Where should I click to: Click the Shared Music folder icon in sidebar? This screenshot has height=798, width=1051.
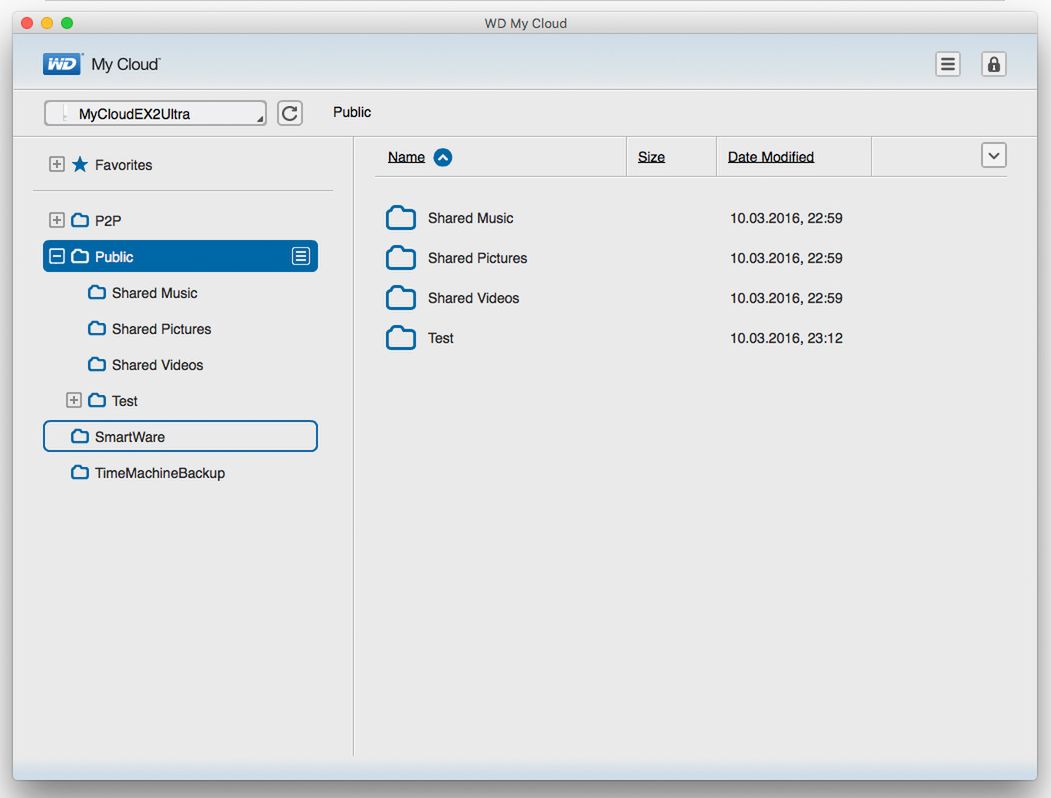[97, 292]
